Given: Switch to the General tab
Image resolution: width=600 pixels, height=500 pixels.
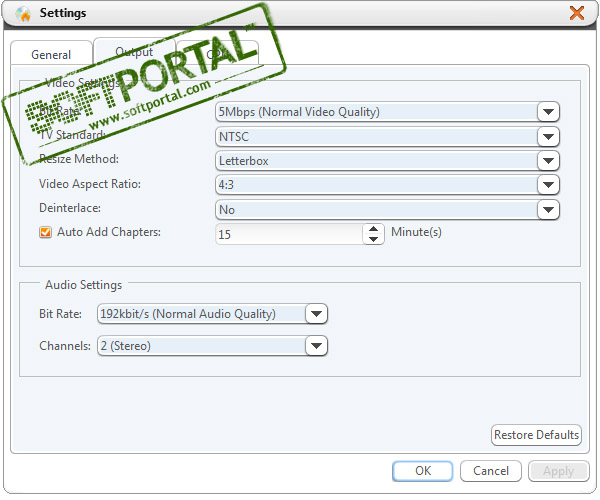Looking at the screenshot, I should click(x=51, y=54).
